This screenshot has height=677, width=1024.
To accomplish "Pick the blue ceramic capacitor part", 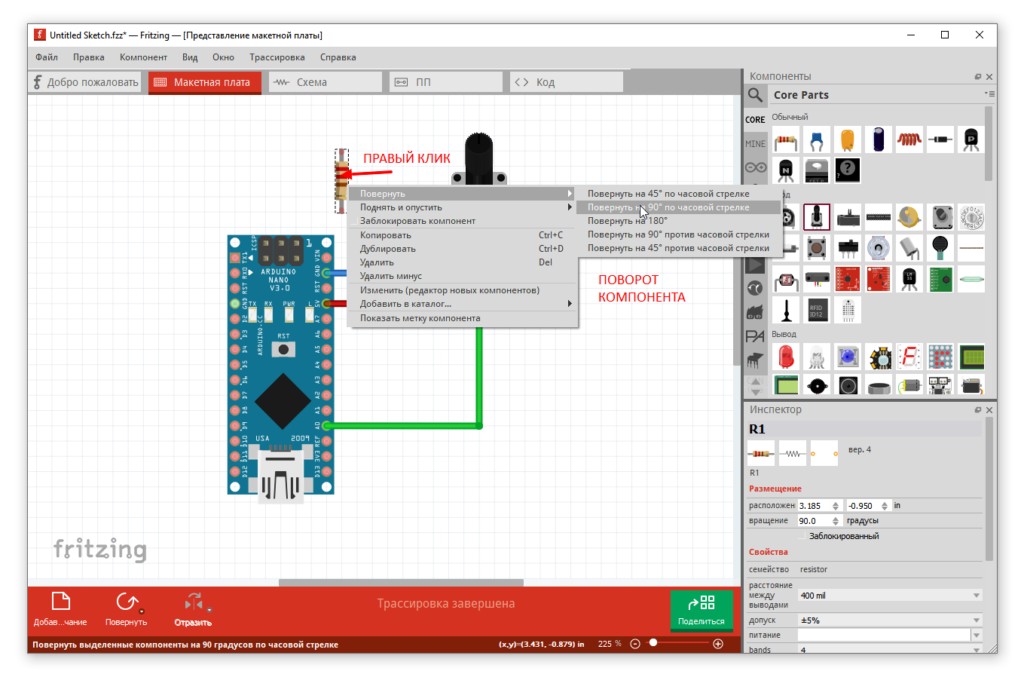I will [x=816, y=140].
